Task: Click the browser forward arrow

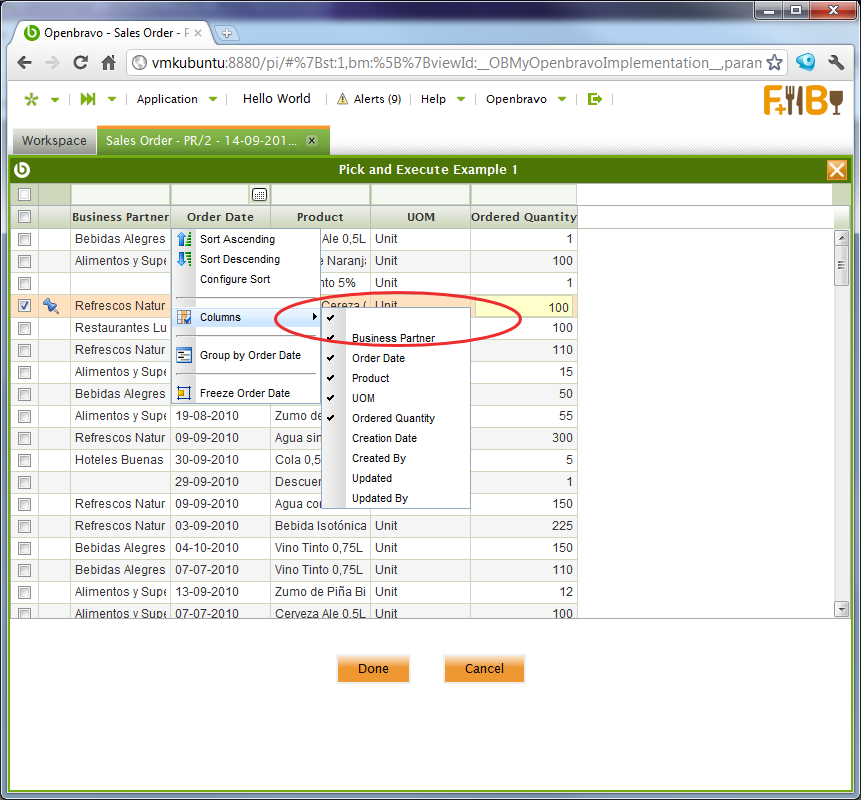Action: [x=53, y=63]
